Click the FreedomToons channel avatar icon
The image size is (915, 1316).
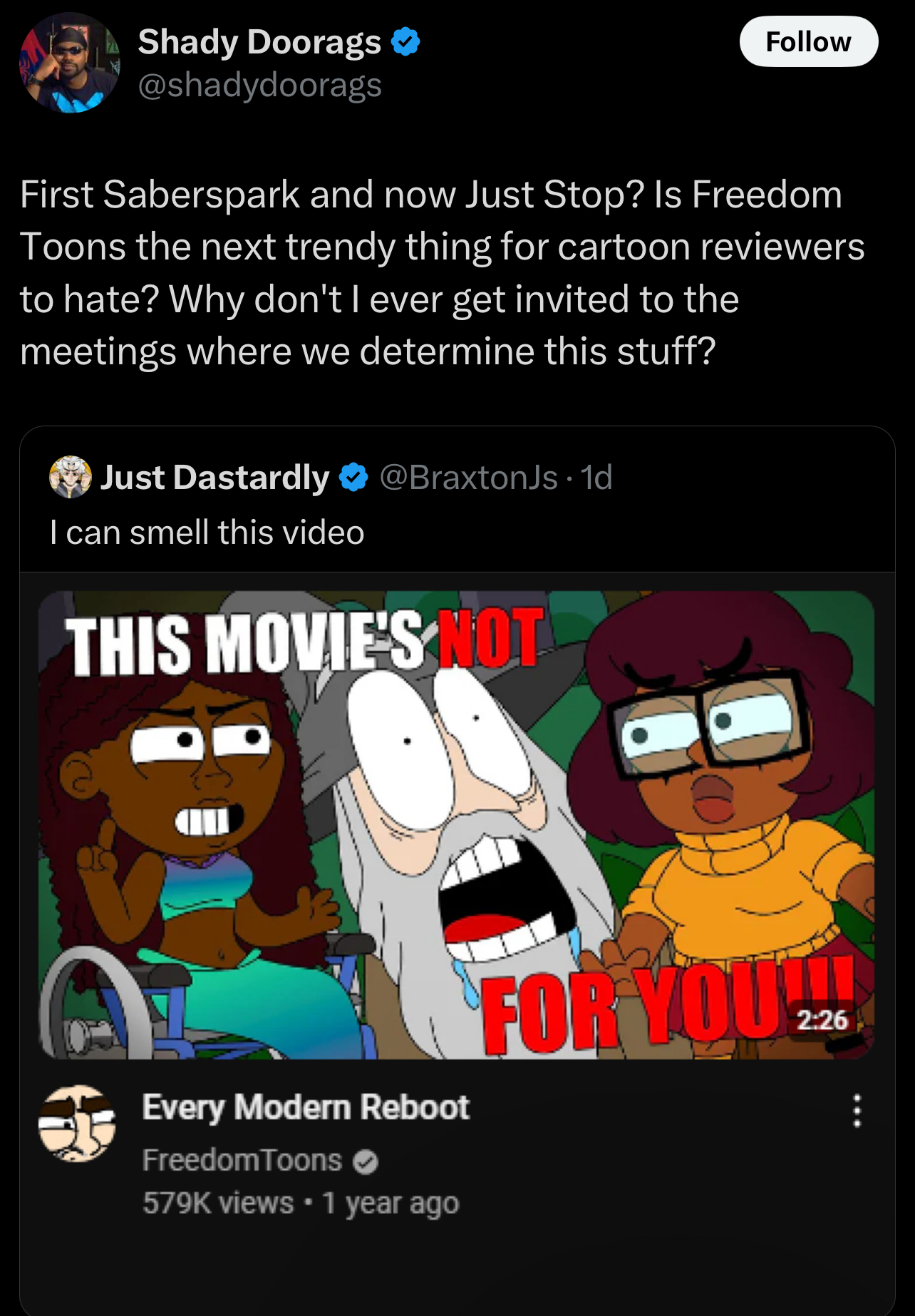coord(77,1124)
